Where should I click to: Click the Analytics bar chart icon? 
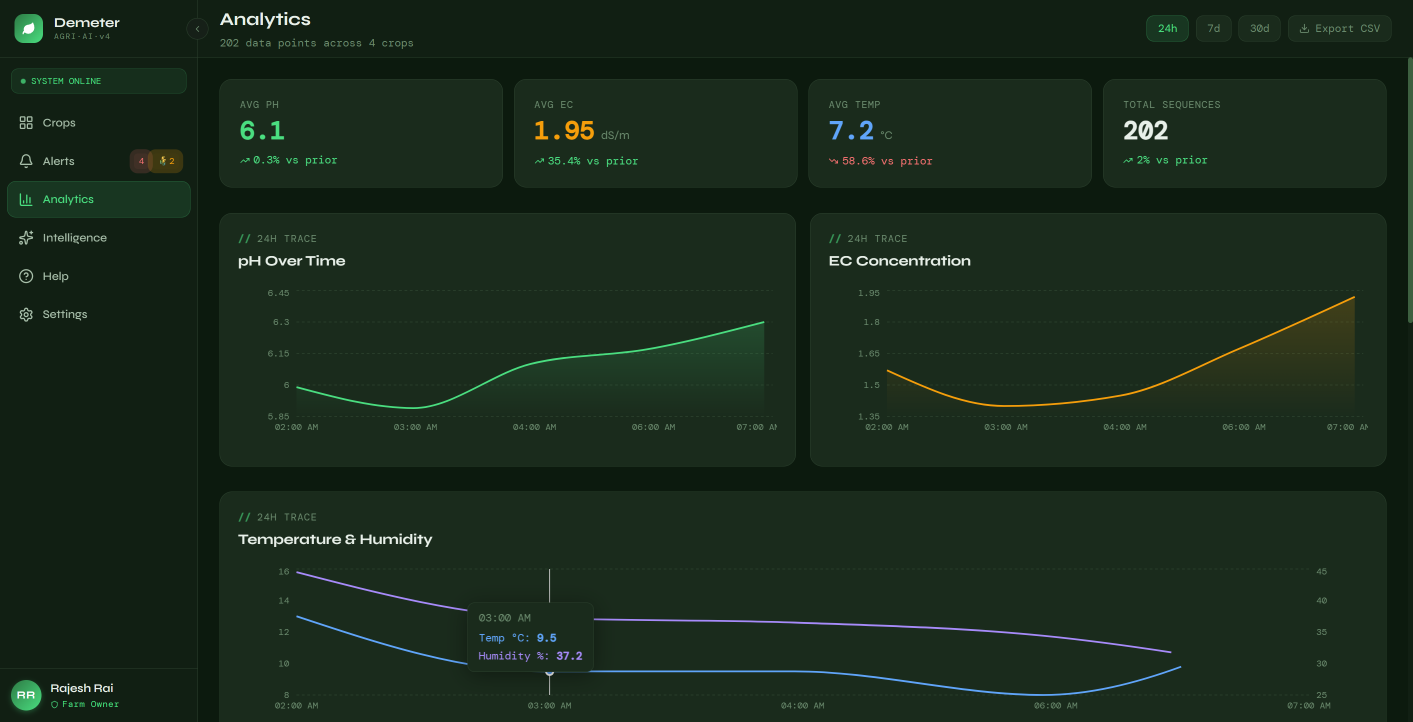click(x=26, y=199)
